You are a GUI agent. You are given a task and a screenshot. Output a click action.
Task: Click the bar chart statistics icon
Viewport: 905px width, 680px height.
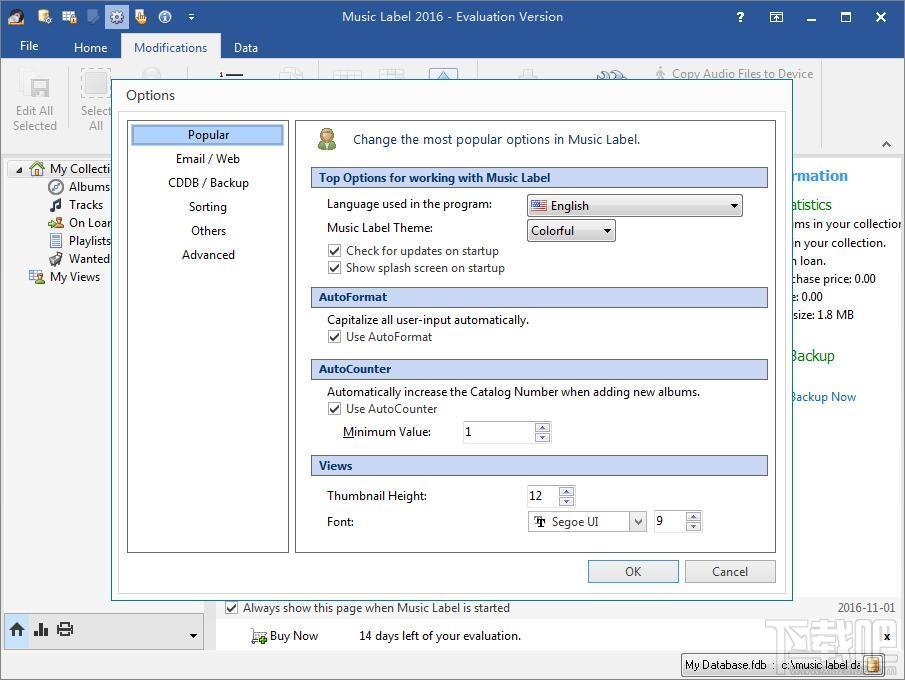pos(40,629)
